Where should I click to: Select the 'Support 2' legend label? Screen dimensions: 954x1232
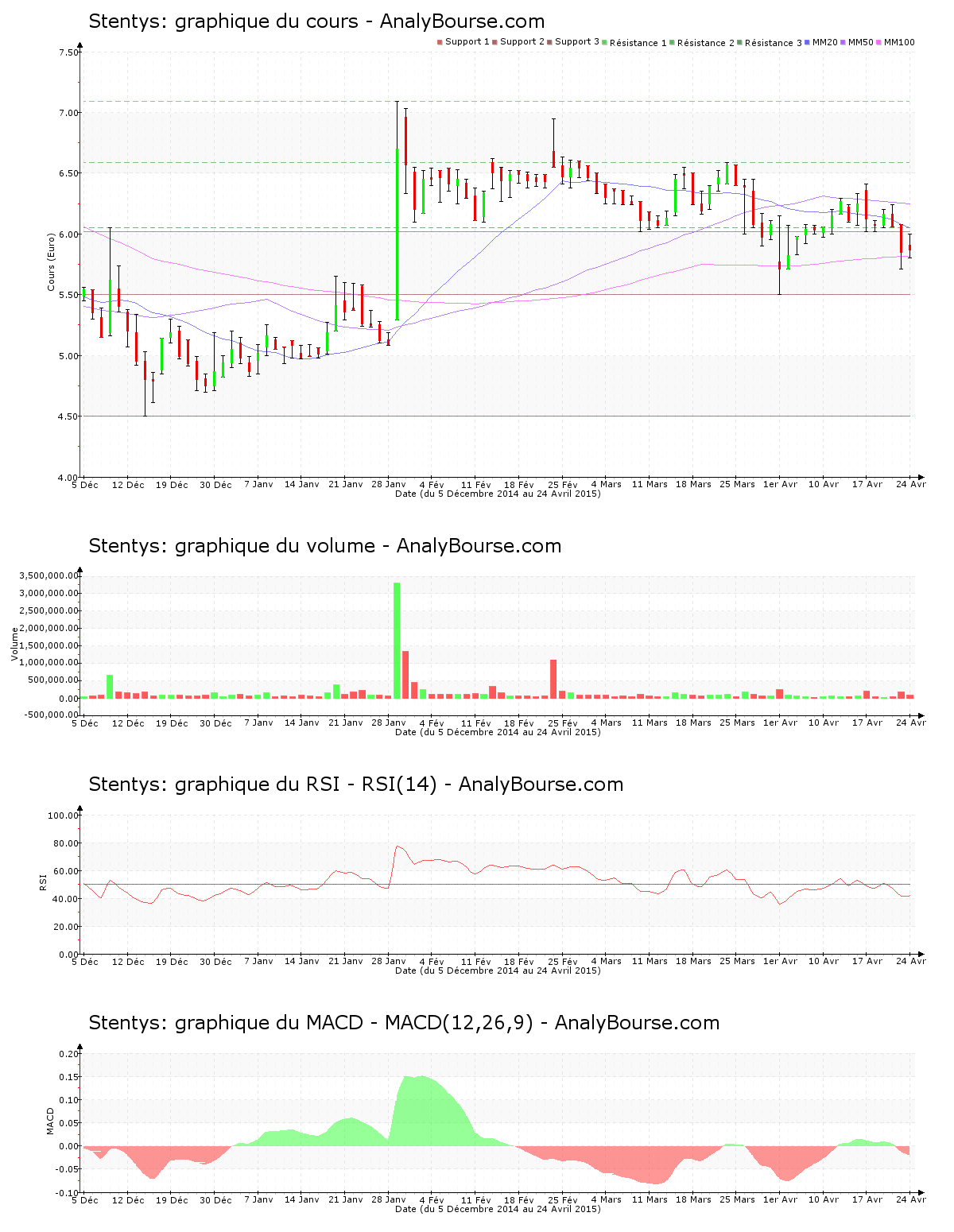pos(522,42)
